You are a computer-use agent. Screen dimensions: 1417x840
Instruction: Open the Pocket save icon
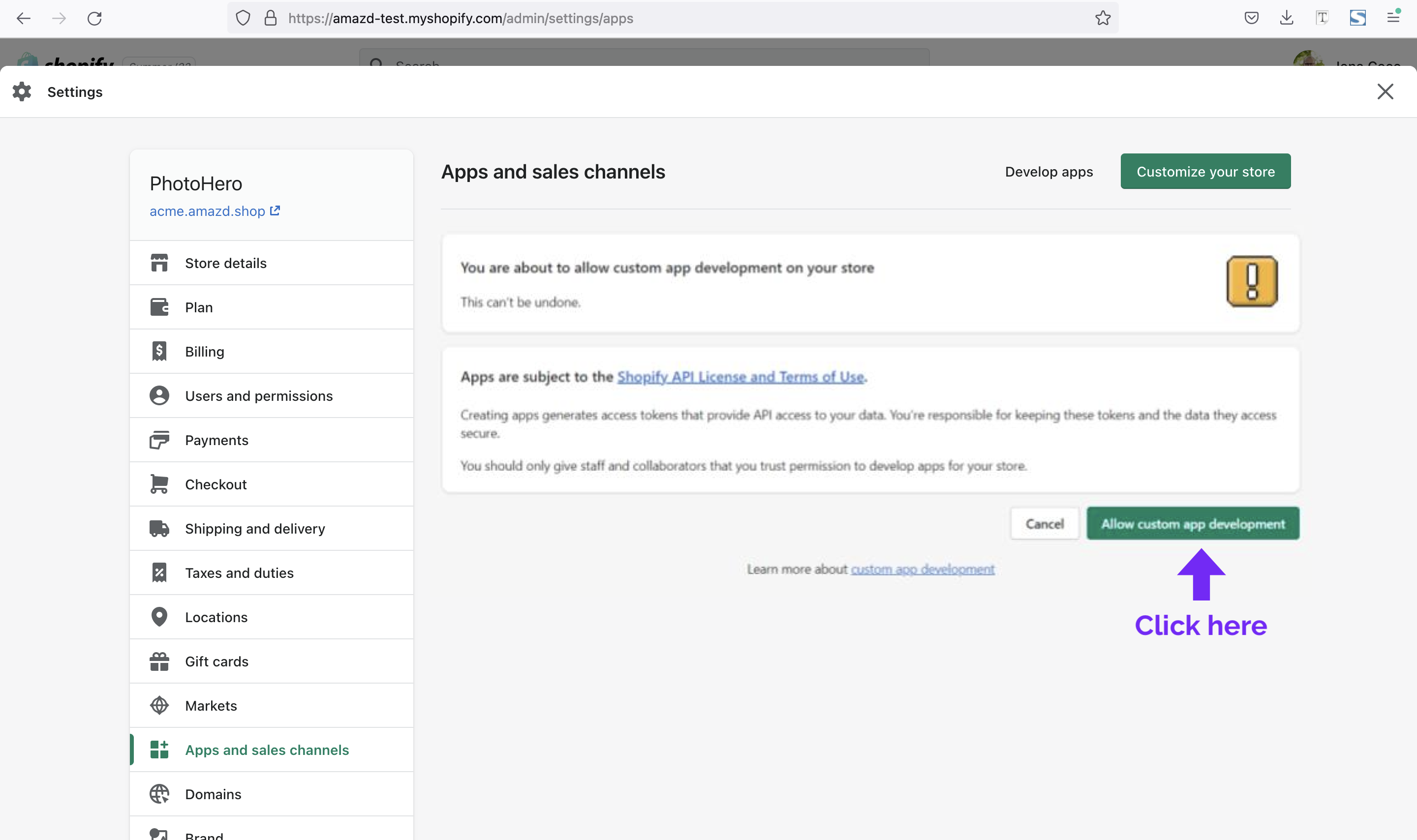[x=1251, y=18]
